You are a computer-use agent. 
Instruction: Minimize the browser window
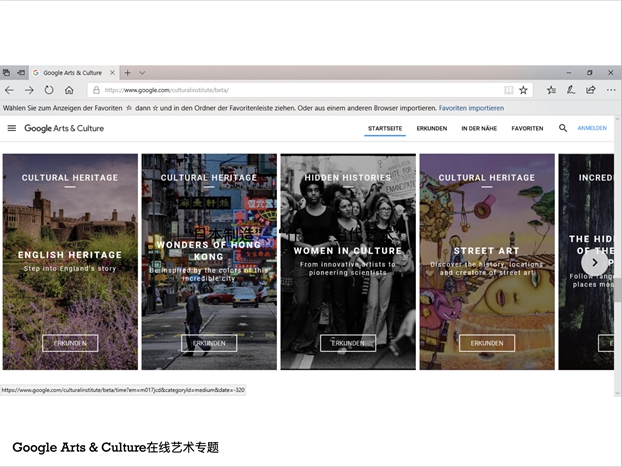pos(569,73)
